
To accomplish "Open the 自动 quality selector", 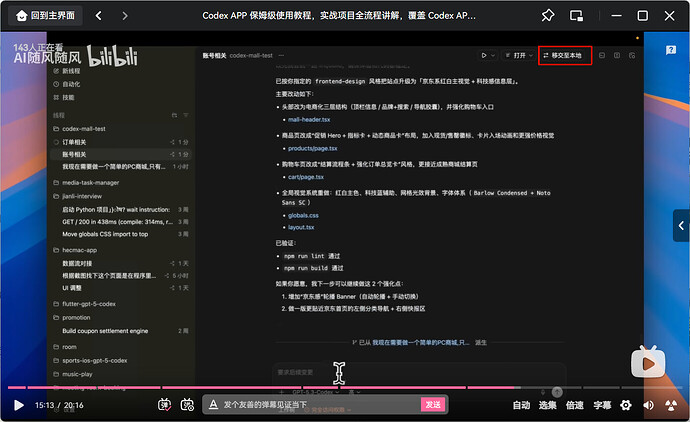I will pyautogui.click(x=521, y=405).
